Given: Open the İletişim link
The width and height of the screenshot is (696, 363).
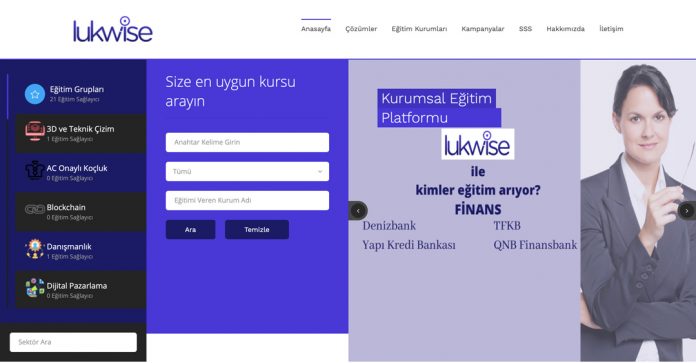Looking at the screenshot, I should (x=611, y=29).
